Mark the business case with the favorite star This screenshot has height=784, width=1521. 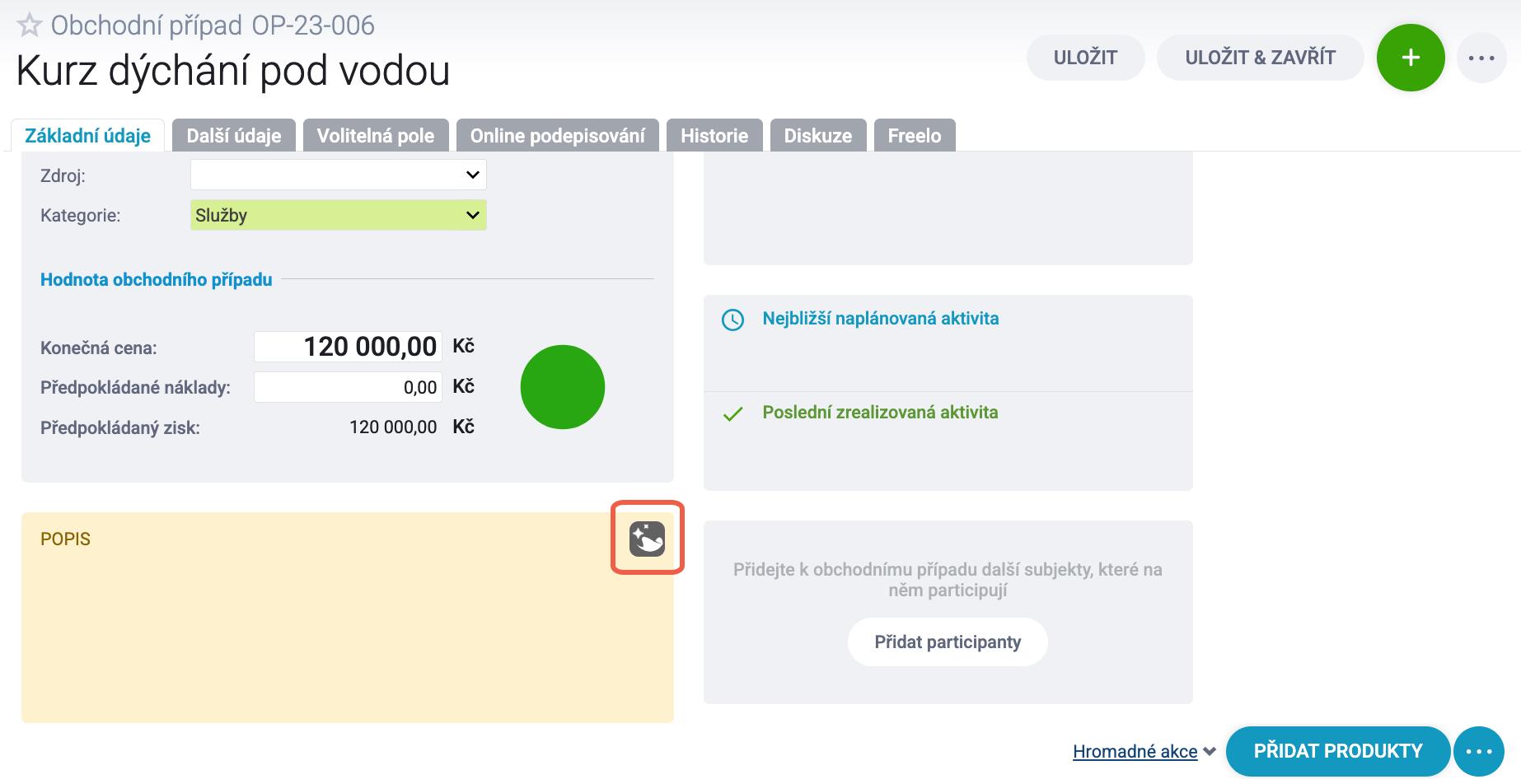(x=30, y=26)
